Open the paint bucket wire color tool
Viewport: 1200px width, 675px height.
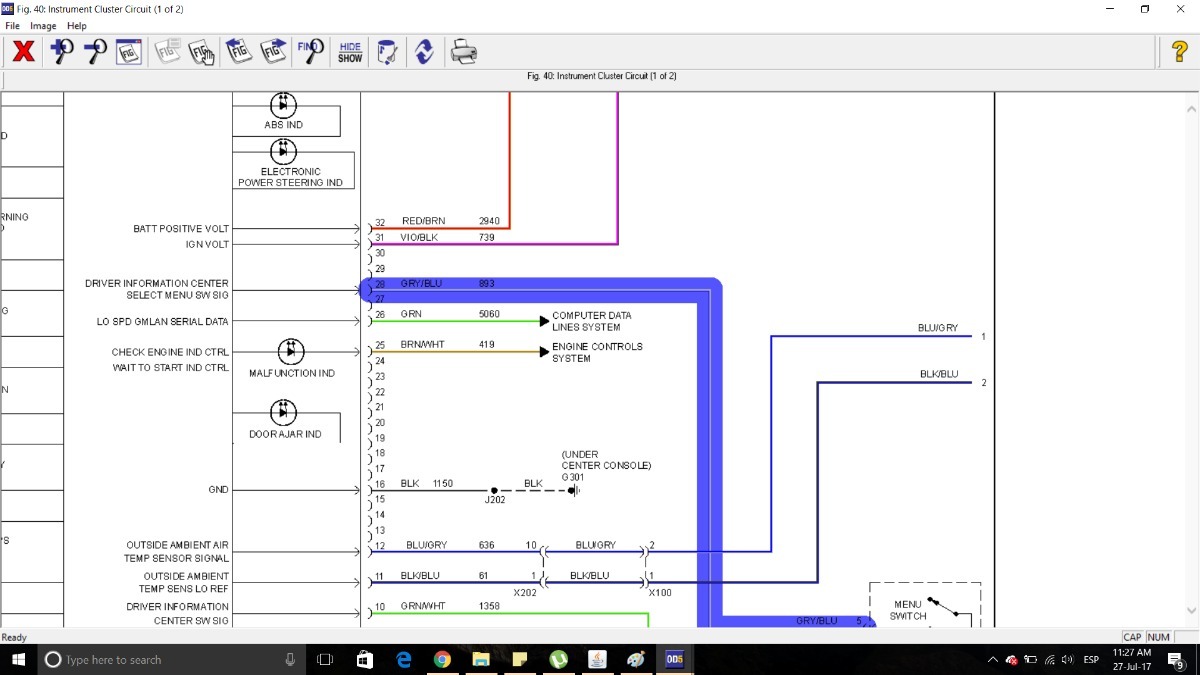click(x=386, y=51)
